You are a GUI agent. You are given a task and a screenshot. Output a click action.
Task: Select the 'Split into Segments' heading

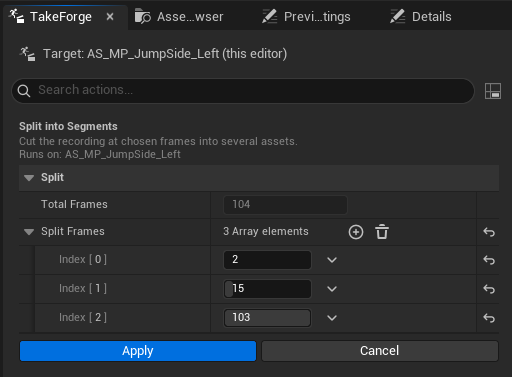tap(68, 127)
